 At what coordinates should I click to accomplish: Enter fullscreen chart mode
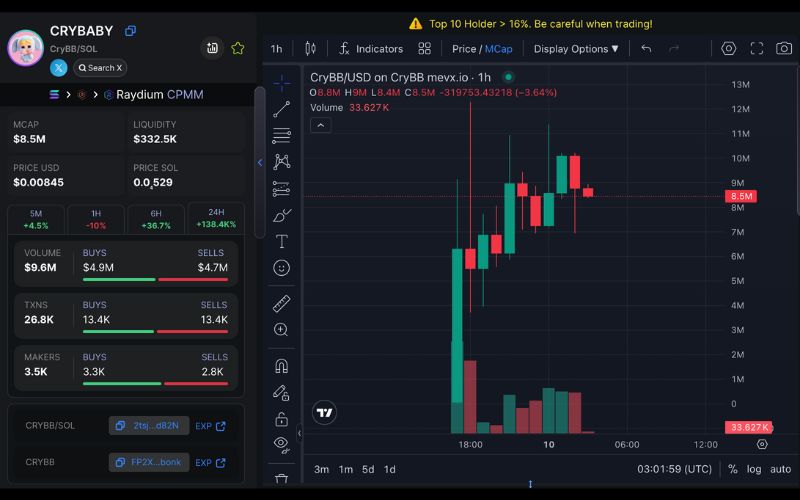(757, 48)
